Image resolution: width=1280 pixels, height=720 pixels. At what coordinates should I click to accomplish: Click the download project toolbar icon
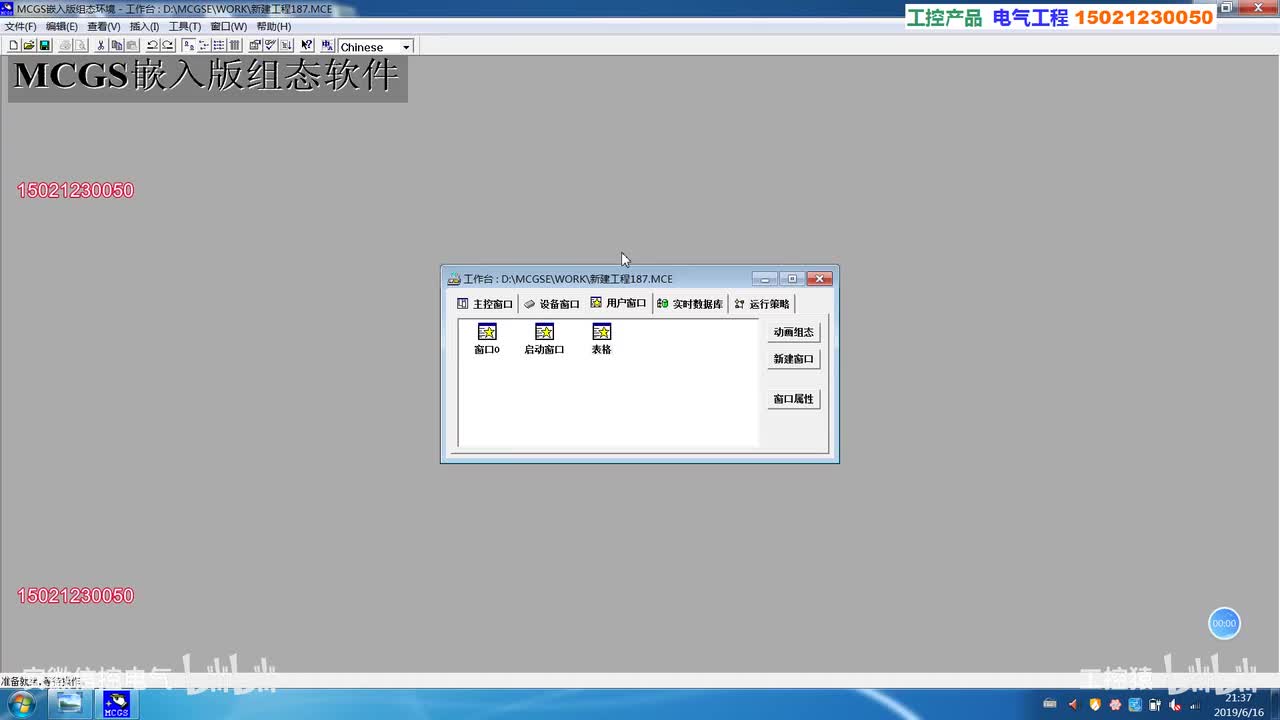click(287, 46)
